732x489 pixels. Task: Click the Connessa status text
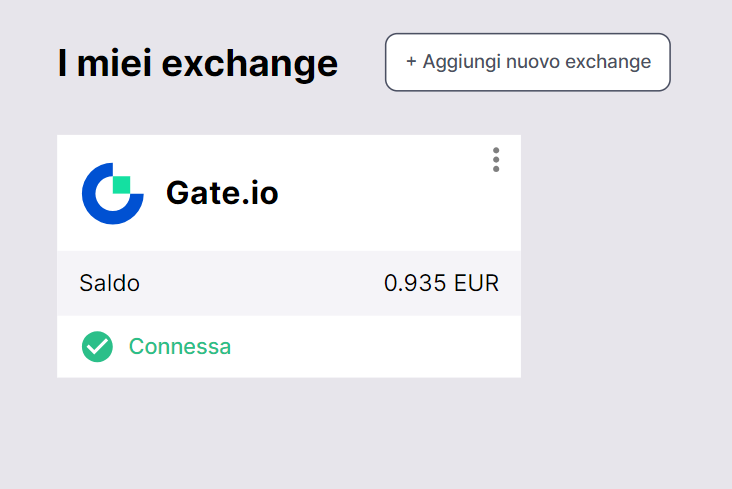(x=180, y=347)
